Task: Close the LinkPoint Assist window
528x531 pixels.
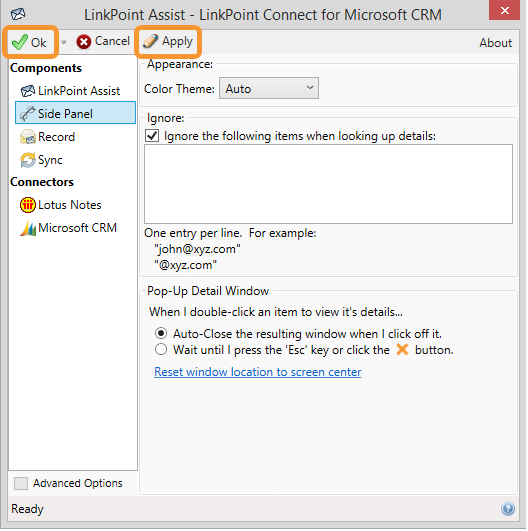Action: tap(504, 10)
